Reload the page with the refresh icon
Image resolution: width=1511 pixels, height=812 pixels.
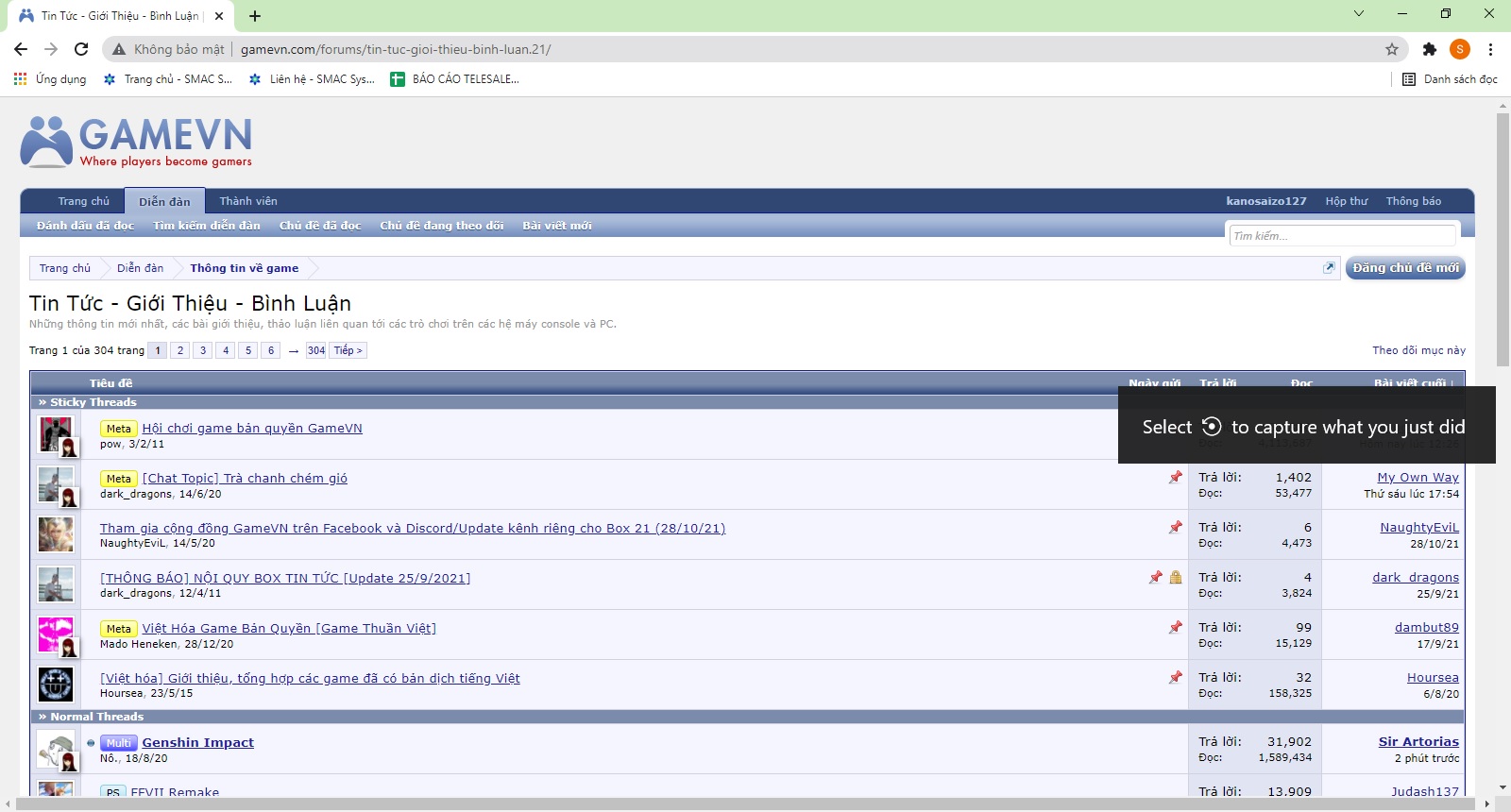click(81, 49)
